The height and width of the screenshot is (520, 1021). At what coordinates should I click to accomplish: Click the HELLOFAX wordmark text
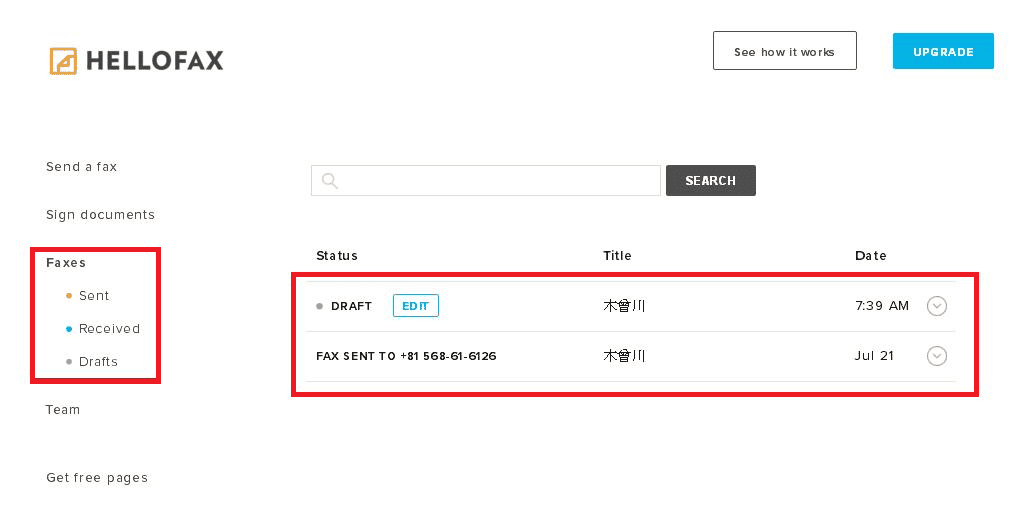click(154, 61)
